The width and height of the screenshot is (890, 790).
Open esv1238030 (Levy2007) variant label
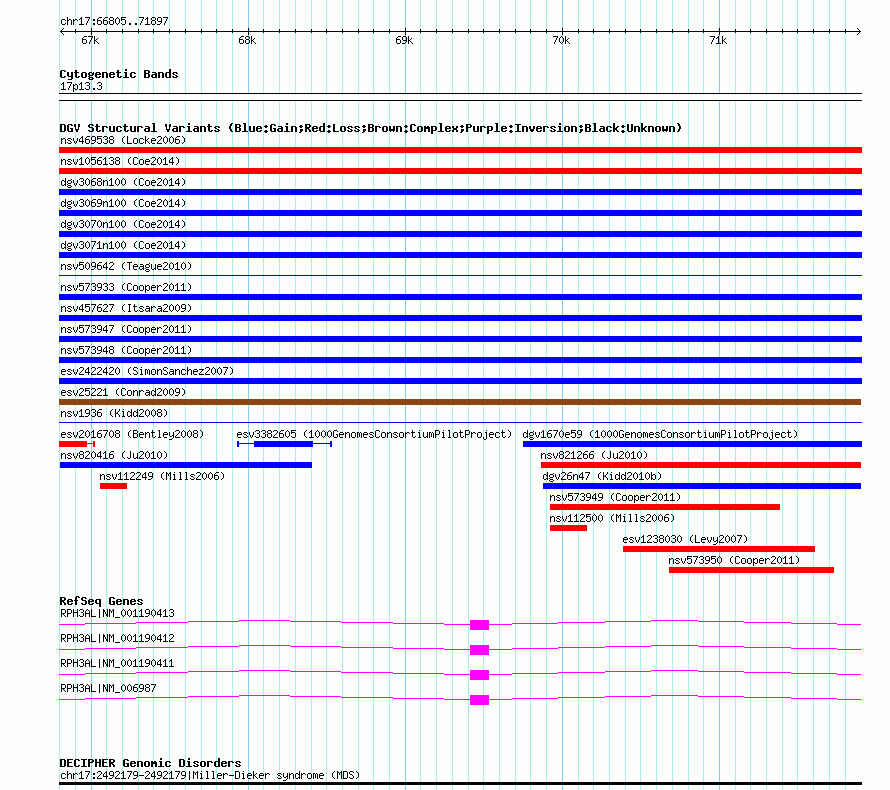[685, 539]
